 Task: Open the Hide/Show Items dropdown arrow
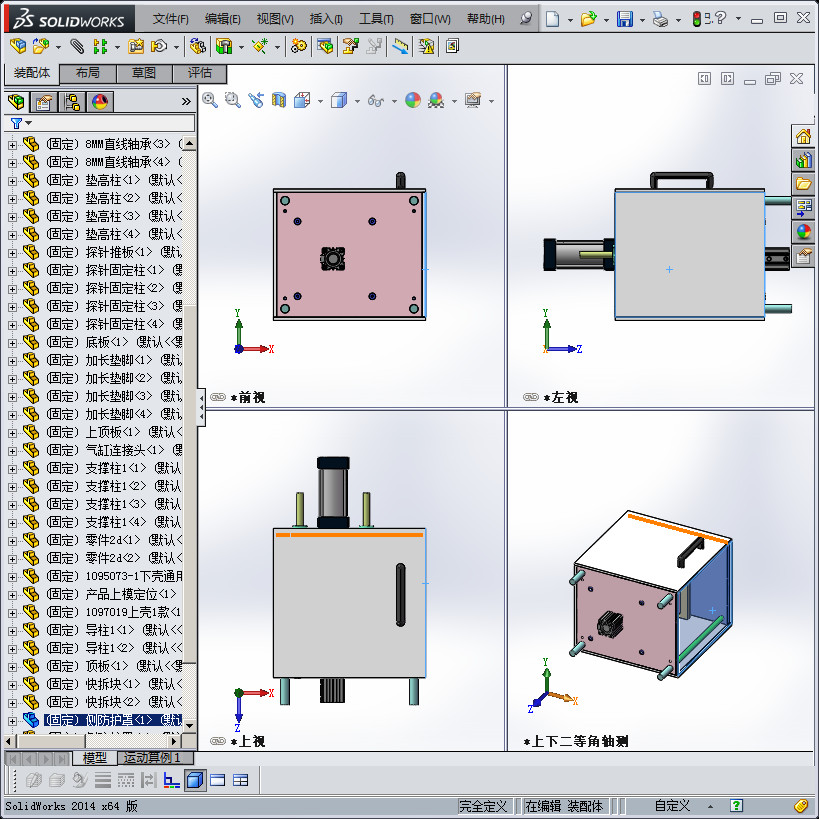click(394, 101)
